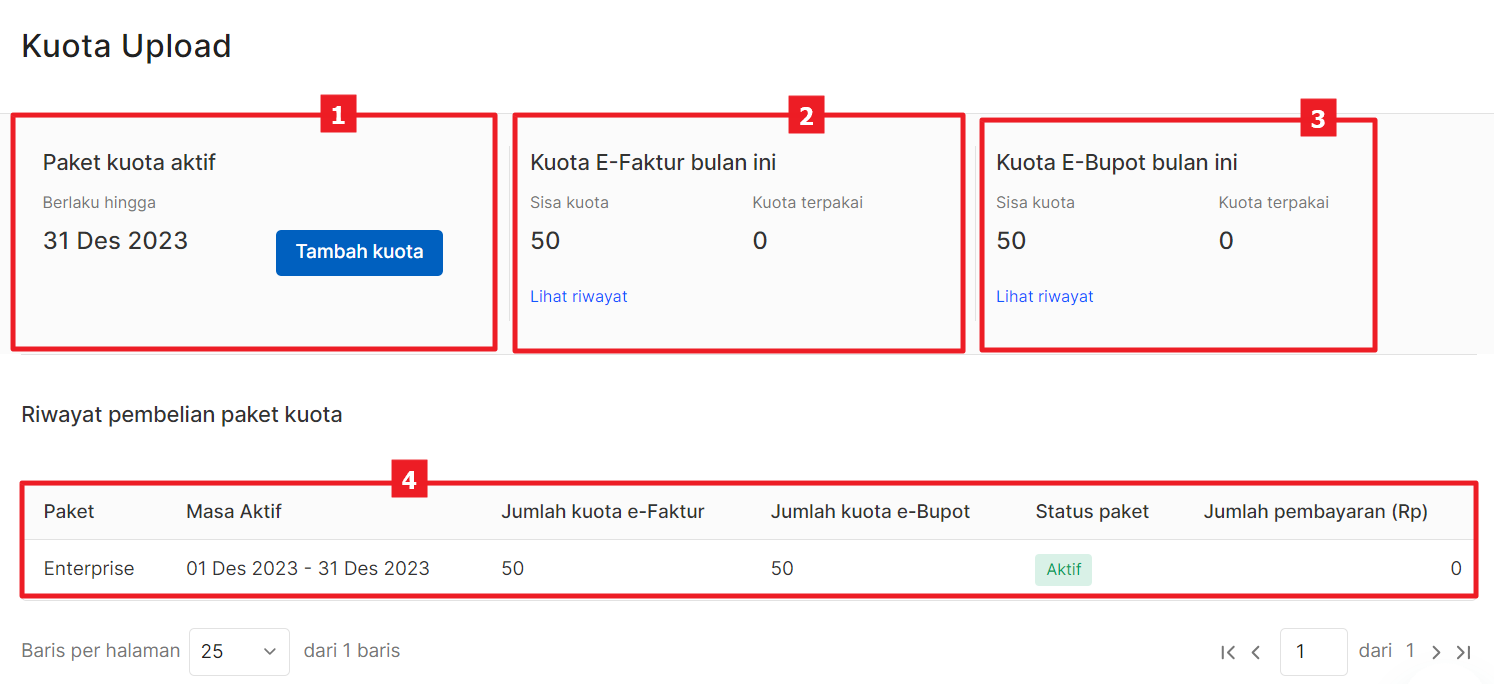Click the Status paket column header
The width and height of the screenshot is (1494, 684).
coord(1092,511)
